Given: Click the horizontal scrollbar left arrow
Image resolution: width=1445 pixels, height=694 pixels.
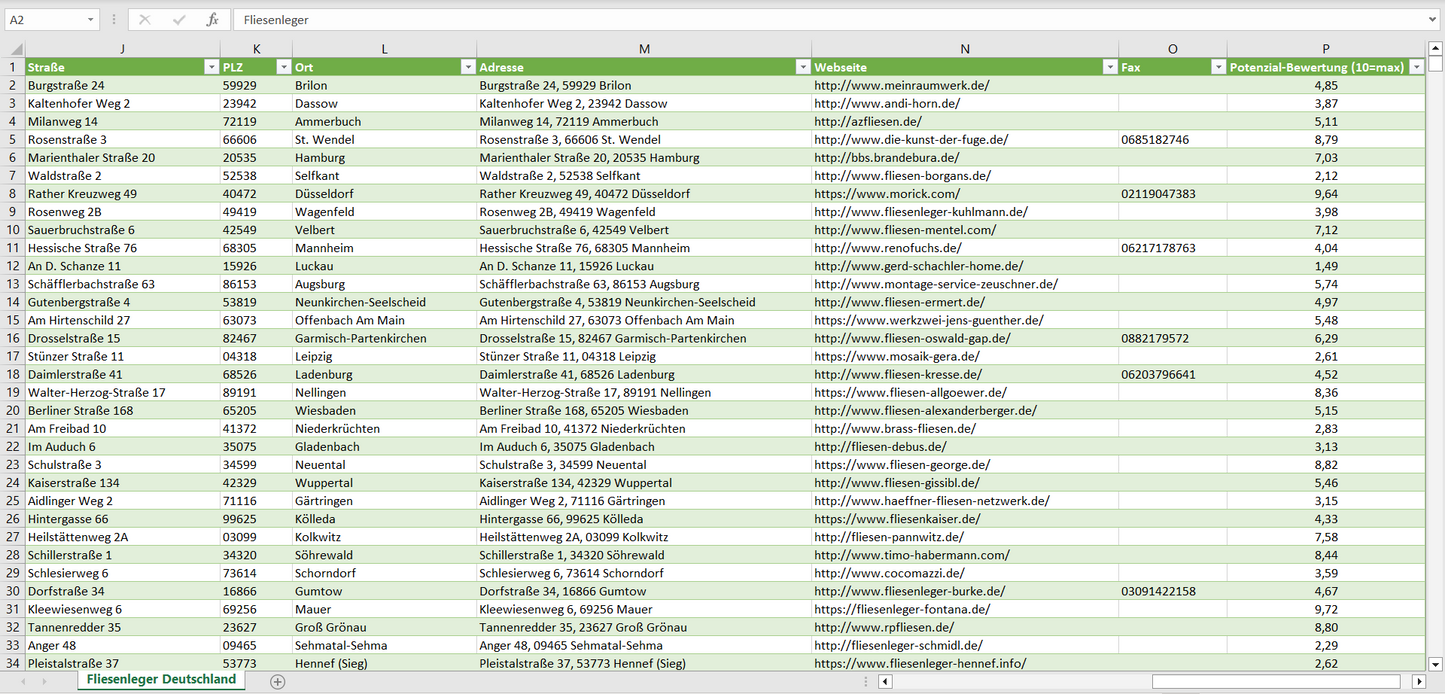Looking at the screenshot, I should point(885,681).
